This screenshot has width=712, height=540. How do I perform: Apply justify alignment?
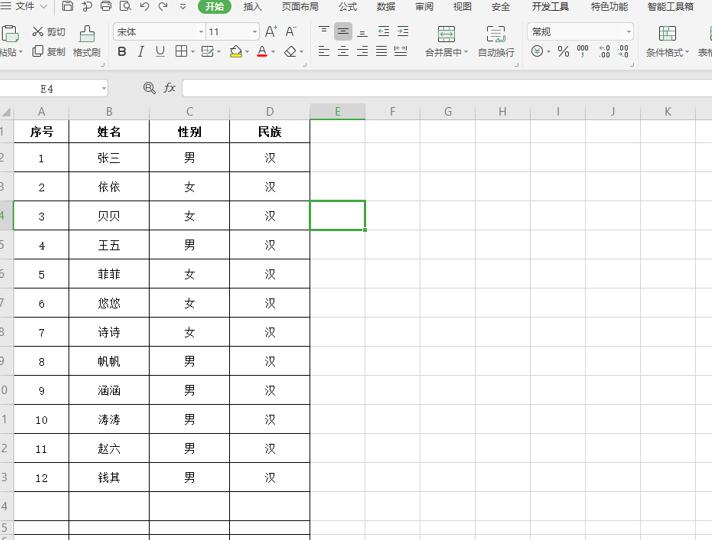tap(381, 51)
